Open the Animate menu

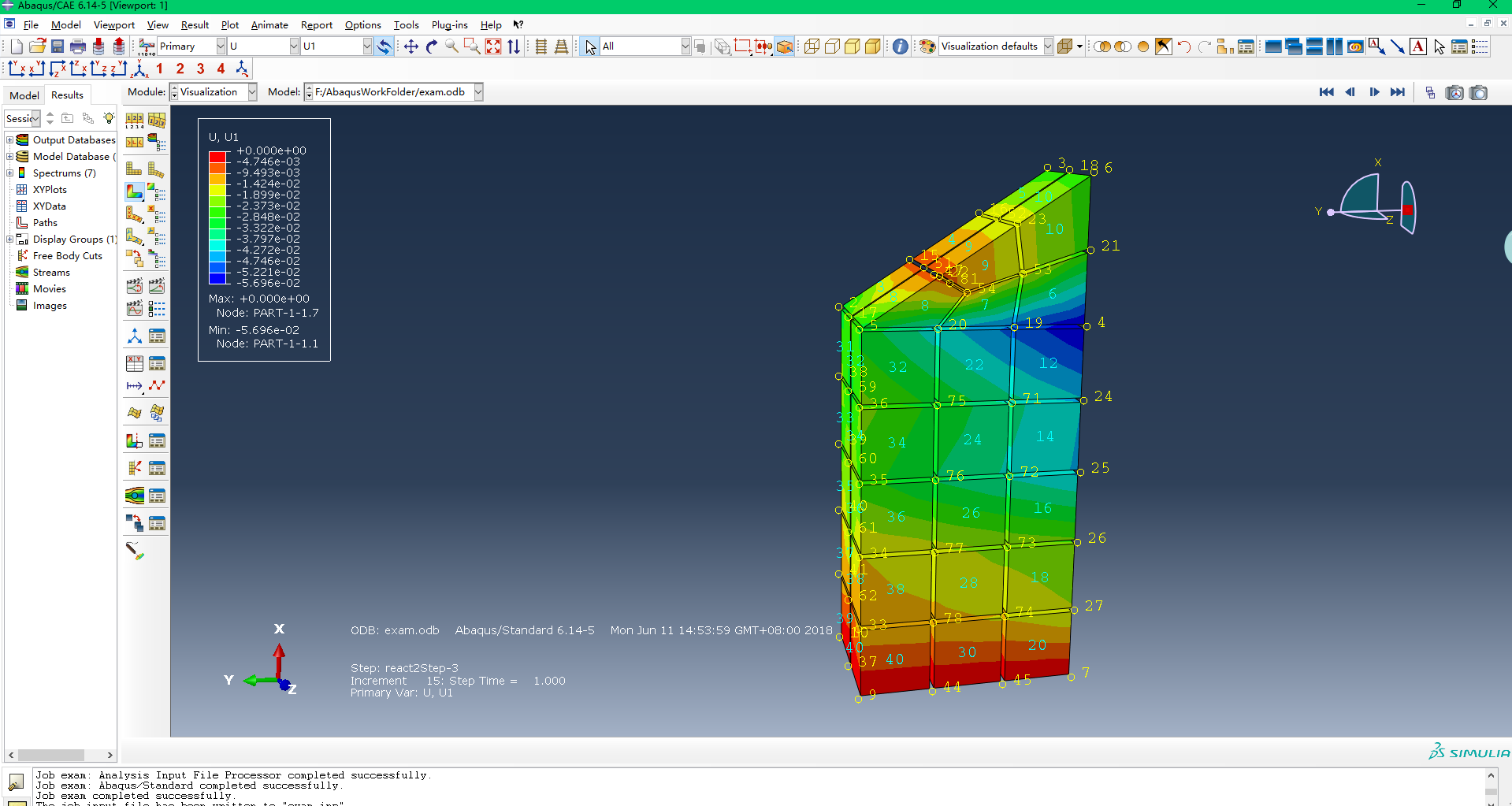click(269, 25)
